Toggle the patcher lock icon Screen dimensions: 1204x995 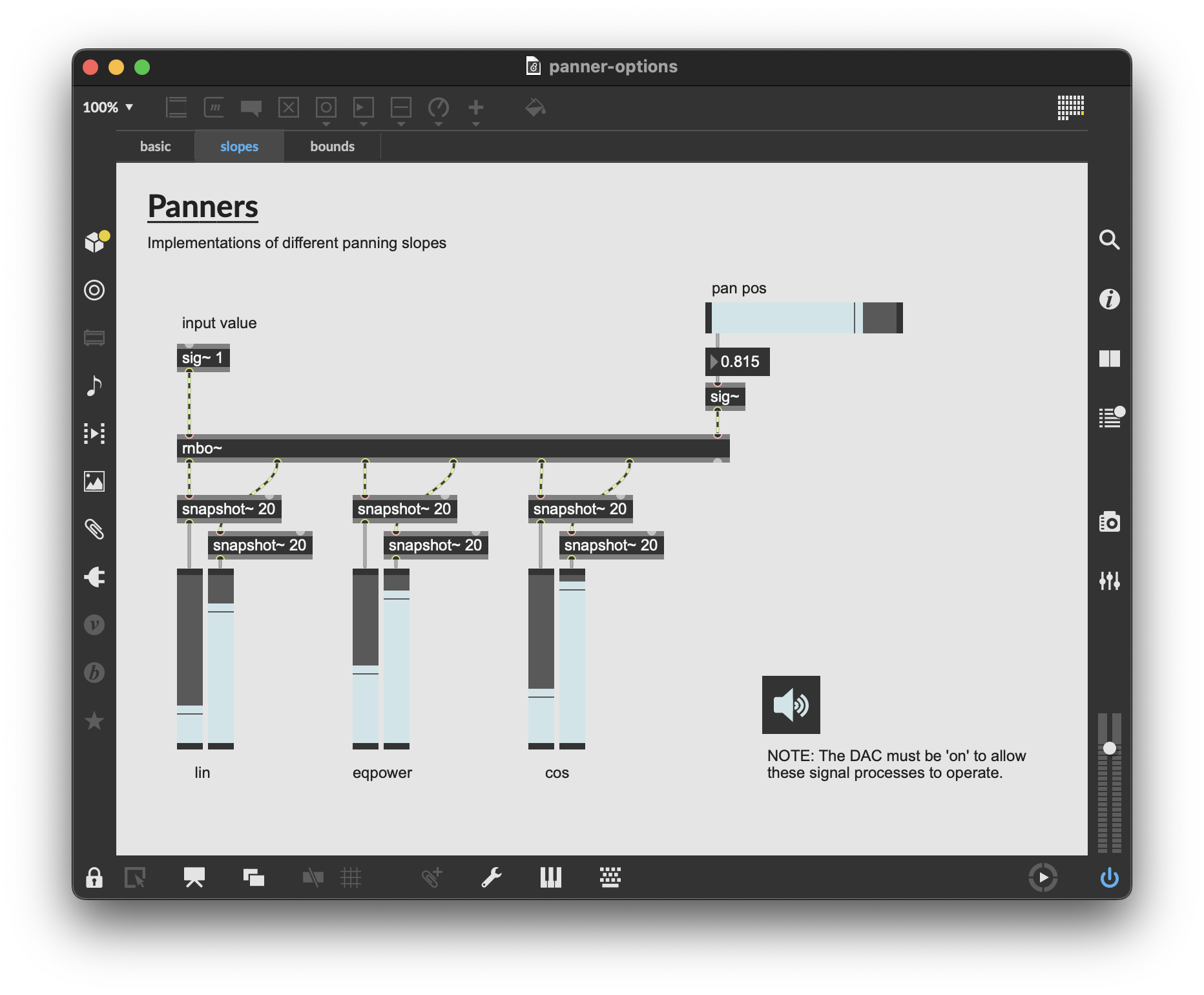(94, 877)
